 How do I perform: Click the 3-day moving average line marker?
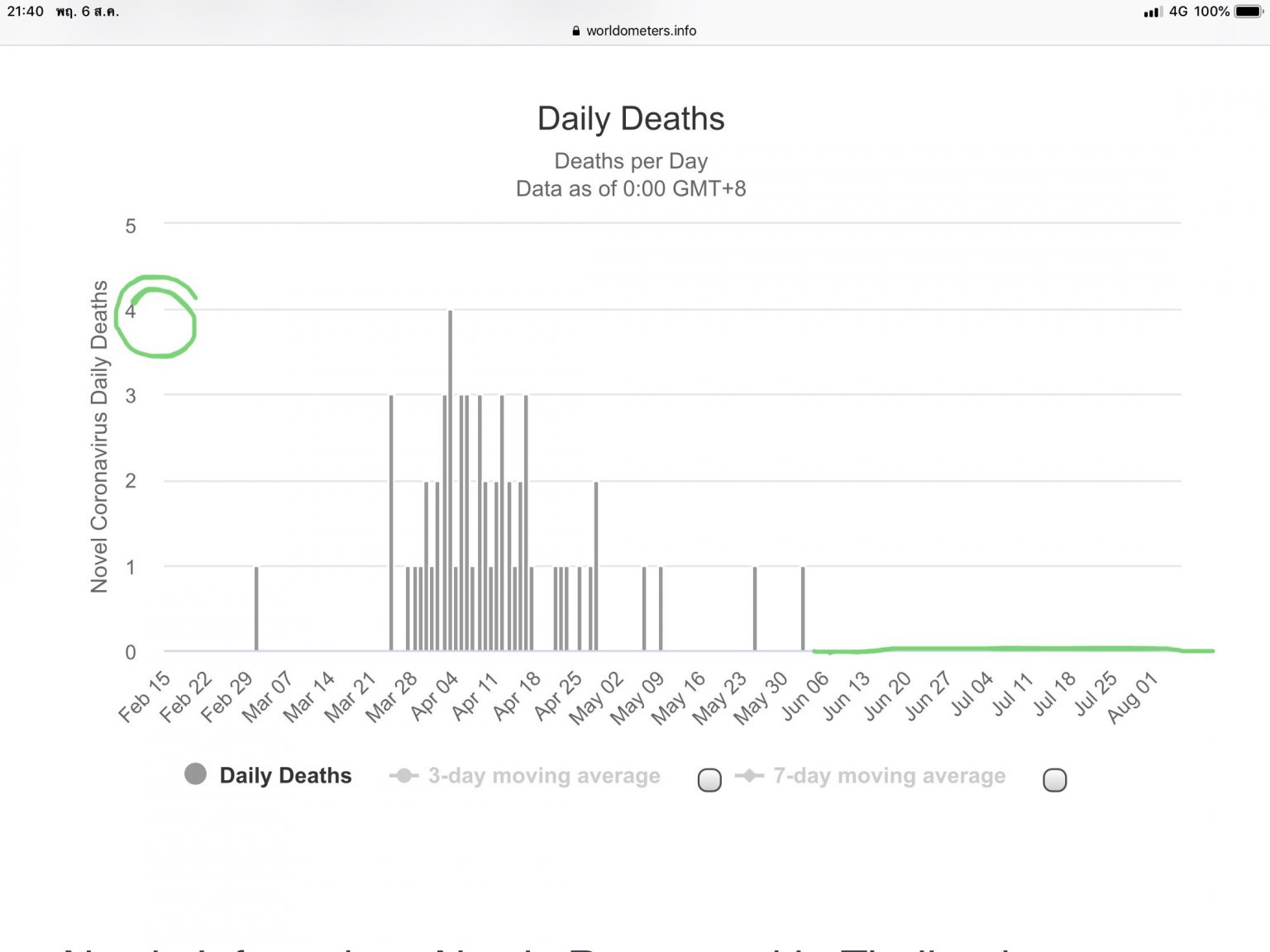point(403,775)
